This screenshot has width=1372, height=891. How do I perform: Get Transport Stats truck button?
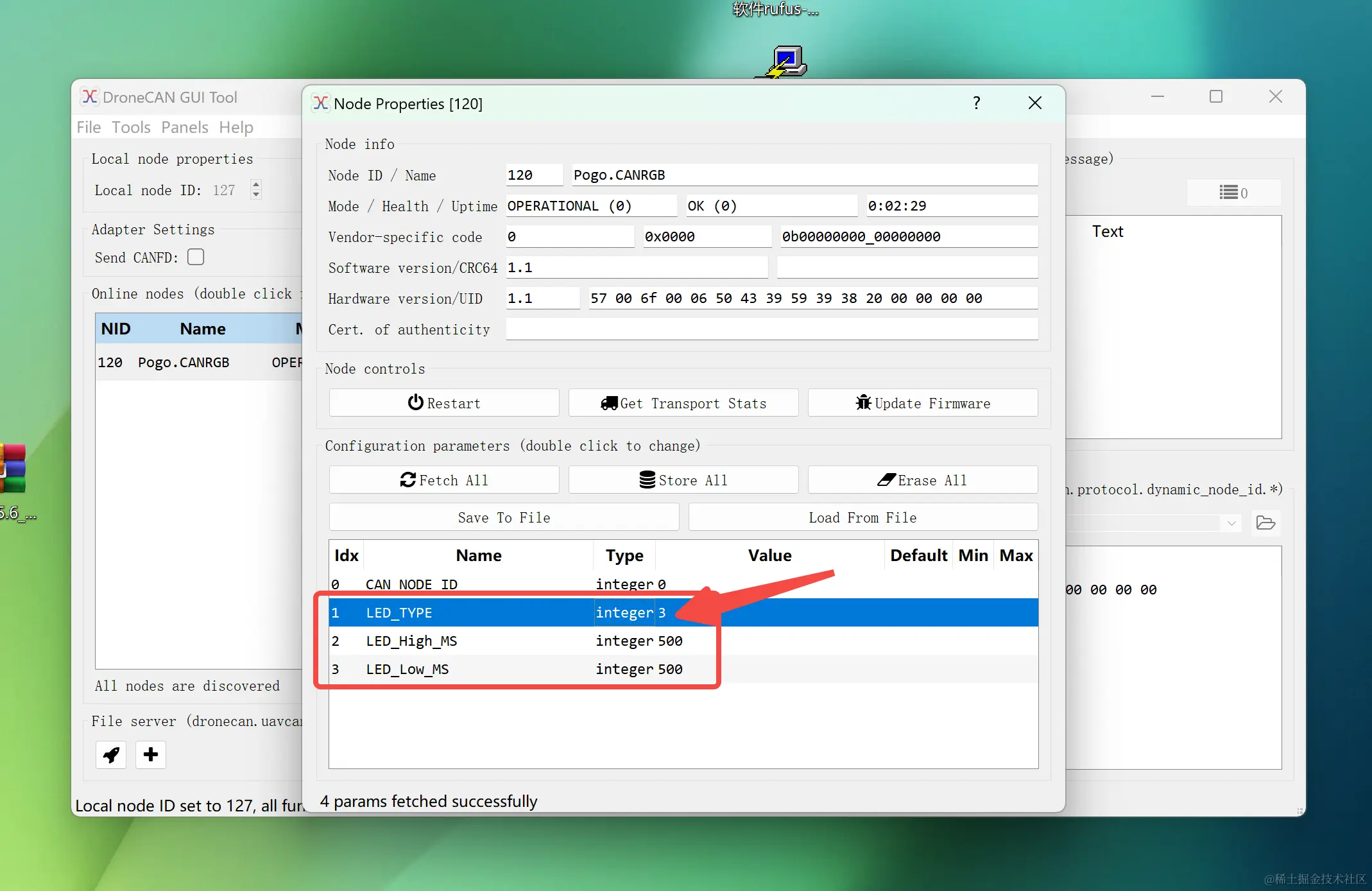pyautogui.click(x=683, y=403)
